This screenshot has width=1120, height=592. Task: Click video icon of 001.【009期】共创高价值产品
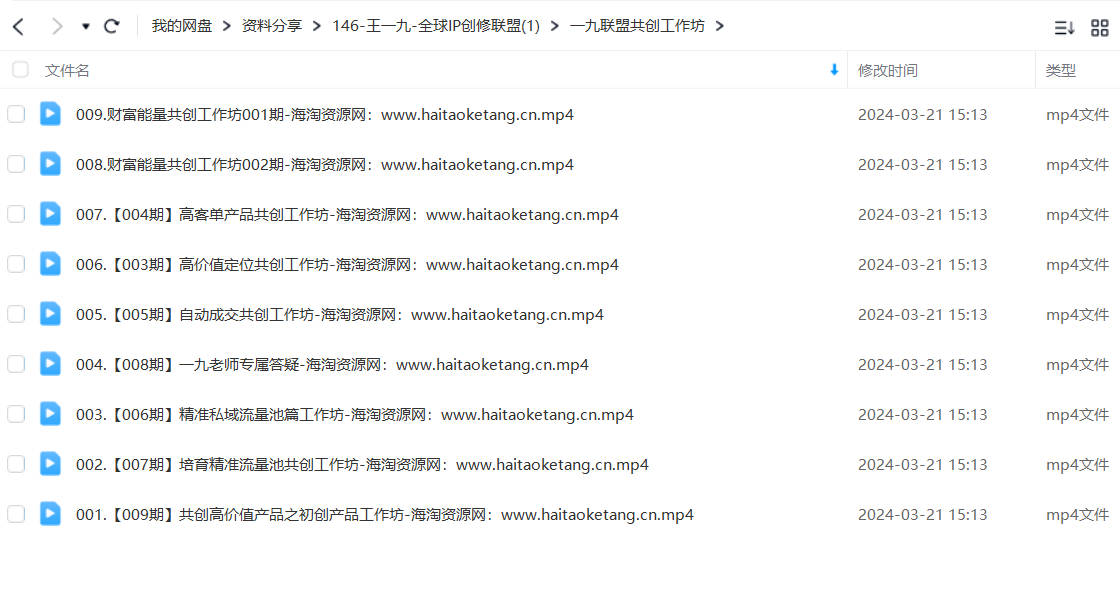click(x=50, y=513)
